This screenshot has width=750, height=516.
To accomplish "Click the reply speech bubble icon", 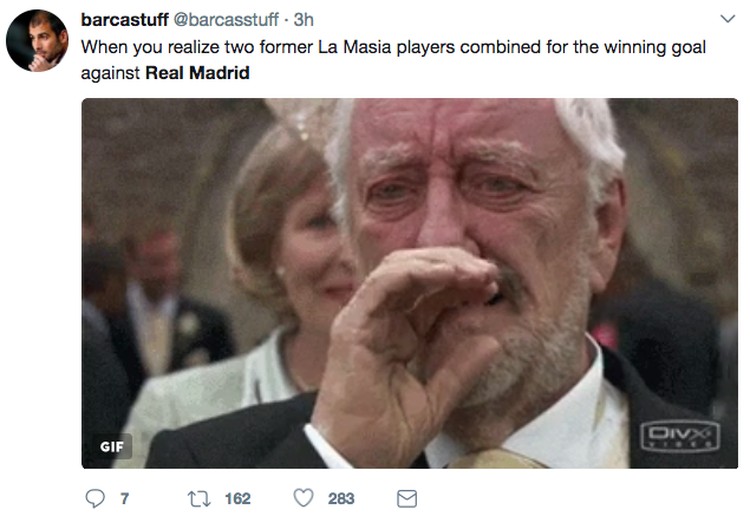I will pos(91,498).
